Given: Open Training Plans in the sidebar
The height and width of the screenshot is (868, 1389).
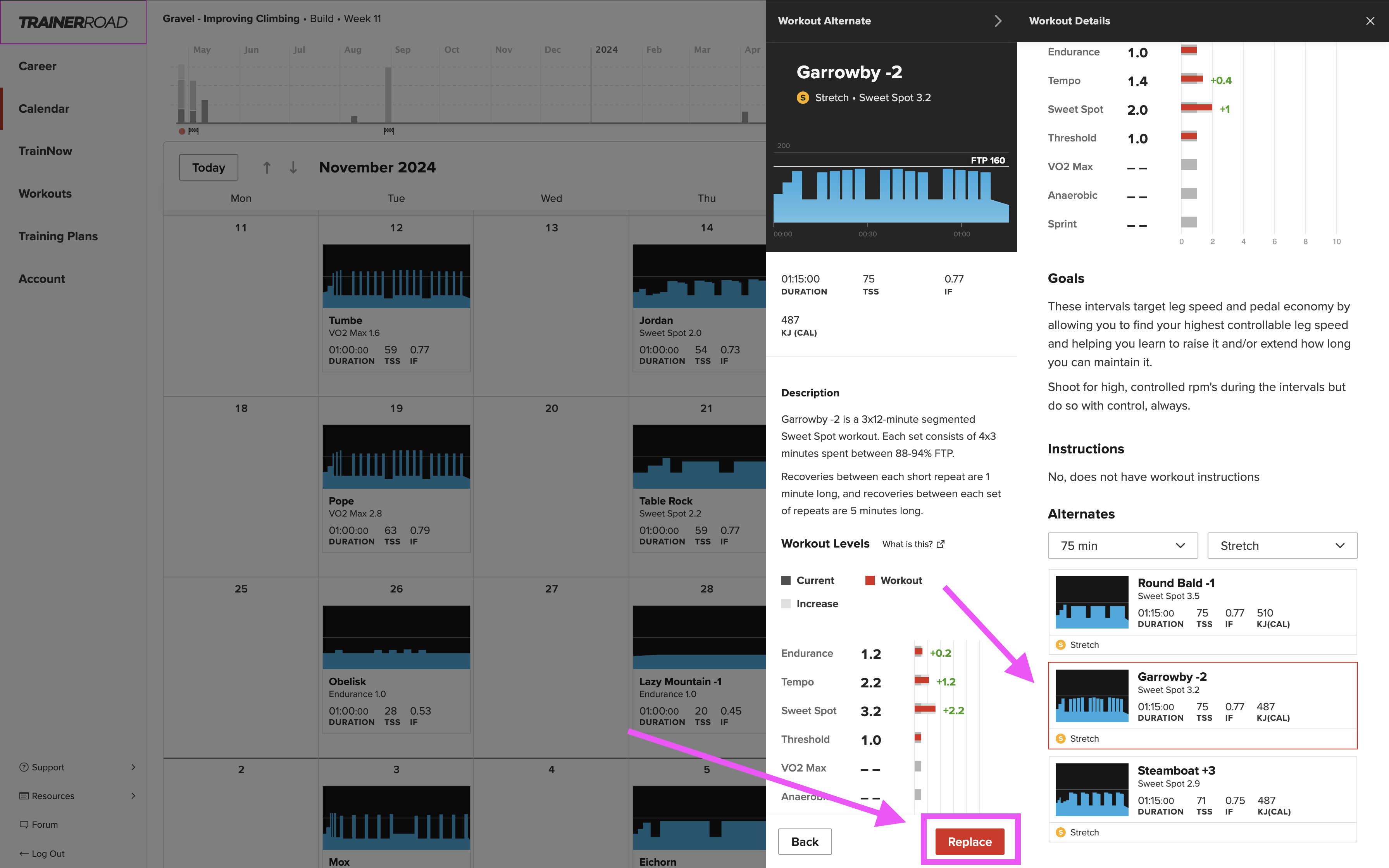Looking at the screenshot, I should pyautogui.click(x=58, y=236).
